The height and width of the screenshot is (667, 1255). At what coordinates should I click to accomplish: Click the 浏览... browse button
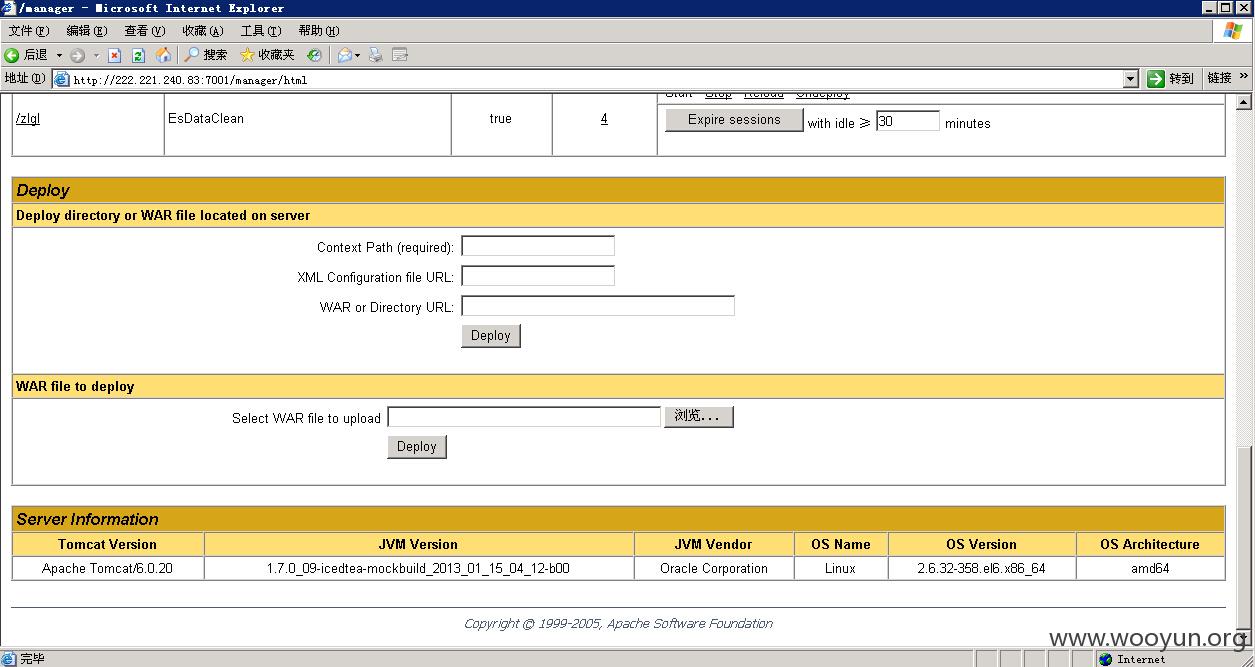tap(699, 417)
